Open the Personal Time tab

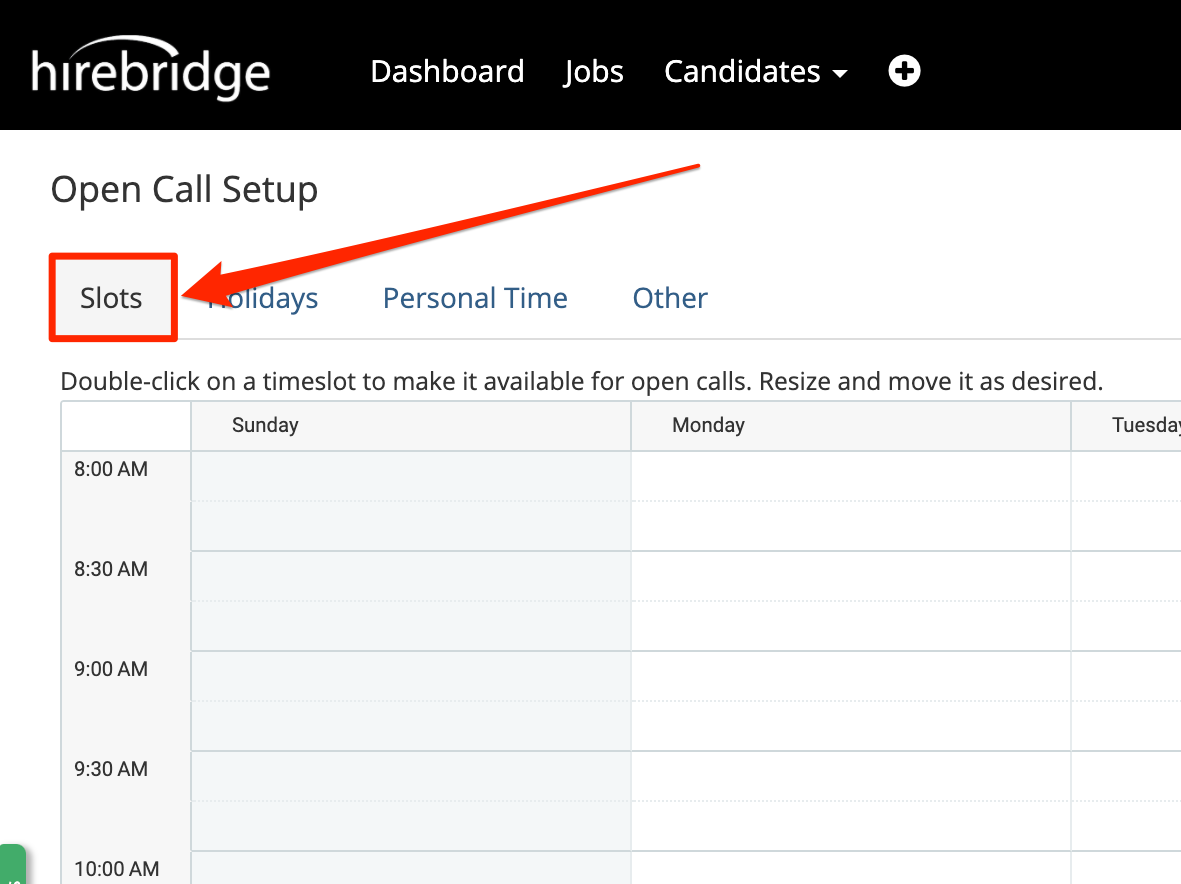click(x=475, y=297)
